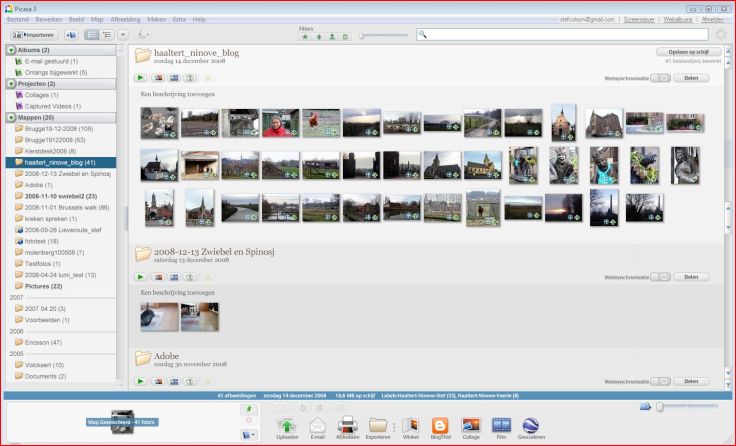Click the Film maker icon
The height and width of the screenshot is (446, 736).
point(501,424)
